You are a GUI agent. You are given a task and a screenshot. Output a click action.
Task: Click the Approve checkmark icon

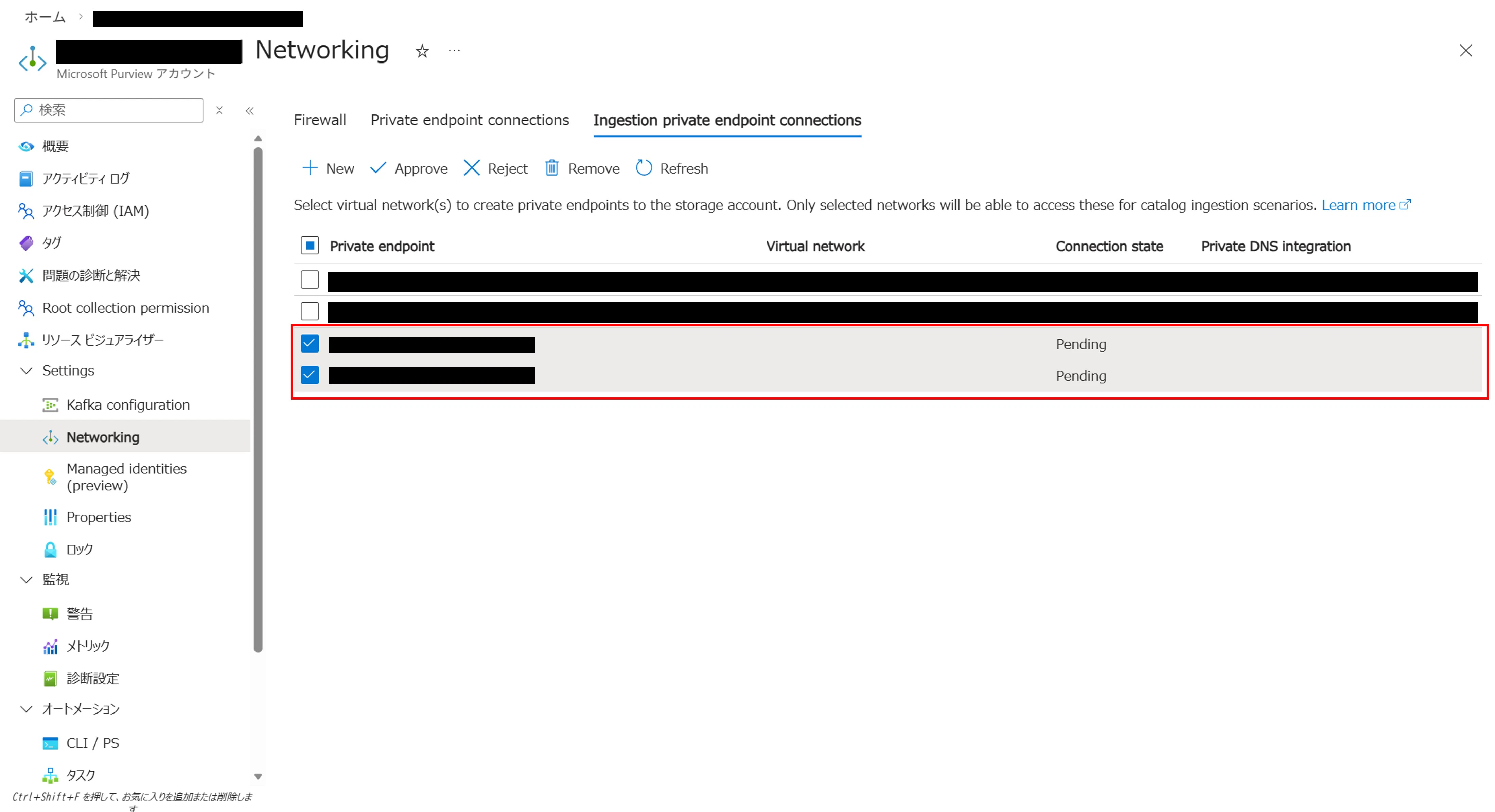378,168
